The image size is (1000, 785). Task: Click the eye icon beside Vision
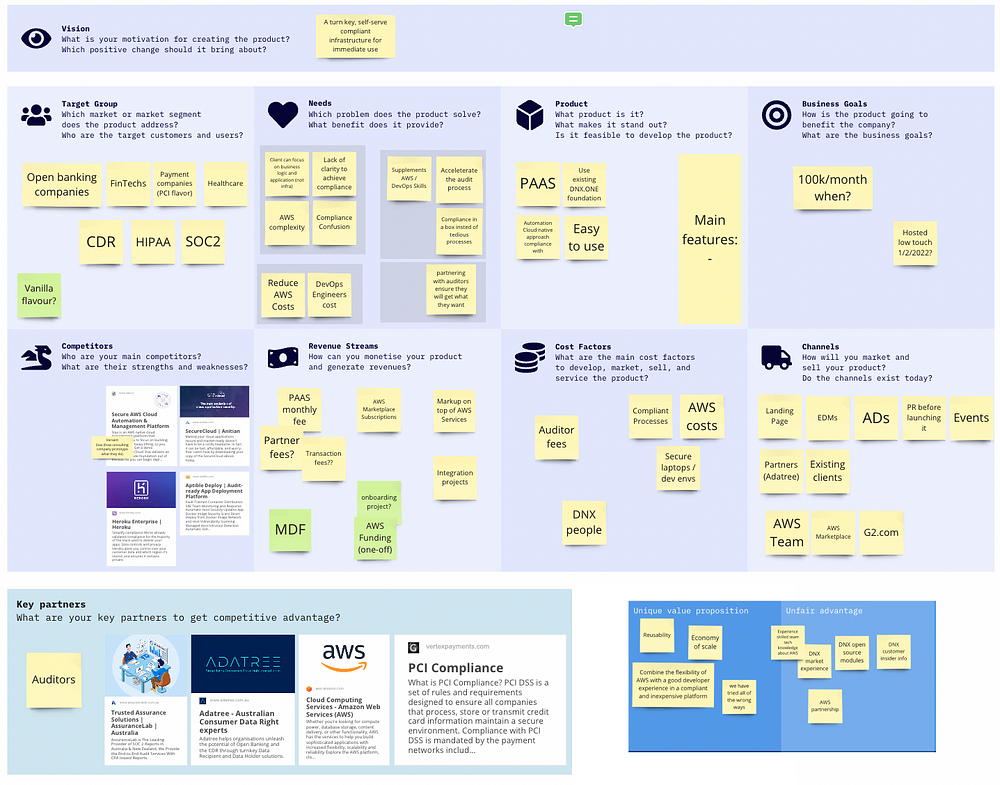click(x=37, y=38)
